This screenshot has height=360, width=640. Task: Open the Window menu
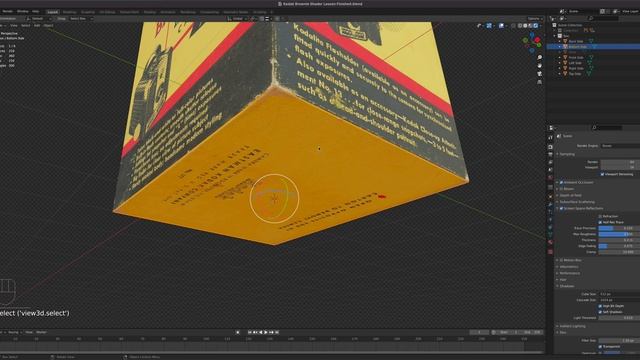22,11
